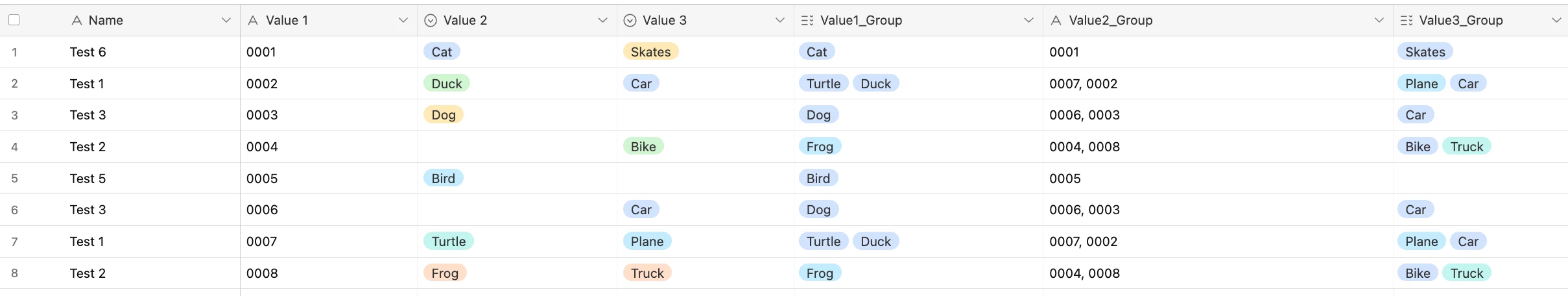Viewport: 1568px width, 296px height.
Task: Click the 0005 cell in Value 1
Action: coord(262,179)
